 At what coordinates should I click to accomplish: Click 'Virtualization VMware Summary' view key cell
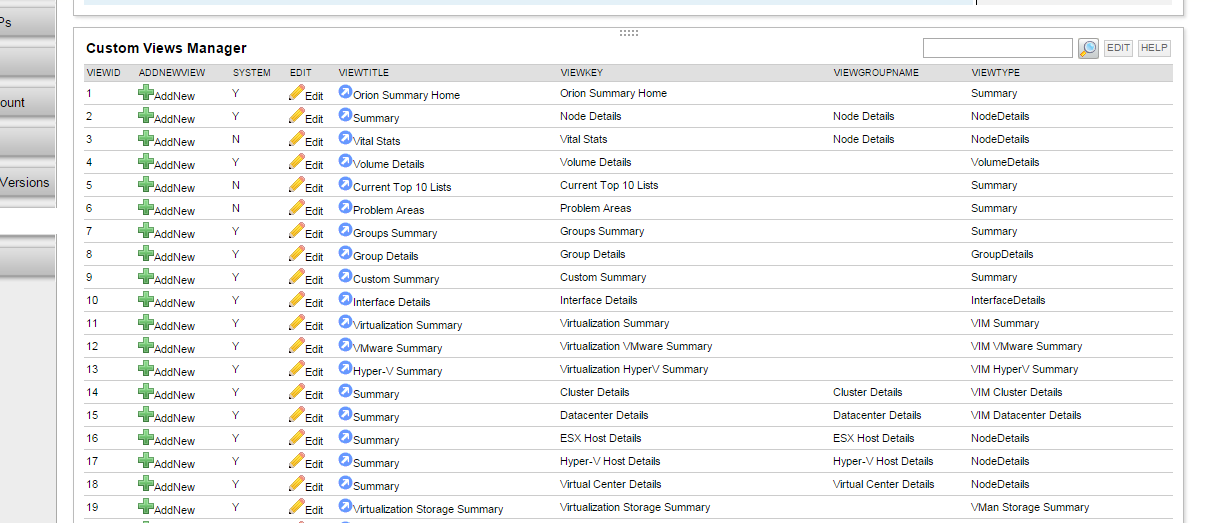pyautogui.click(x=636, y=346)
